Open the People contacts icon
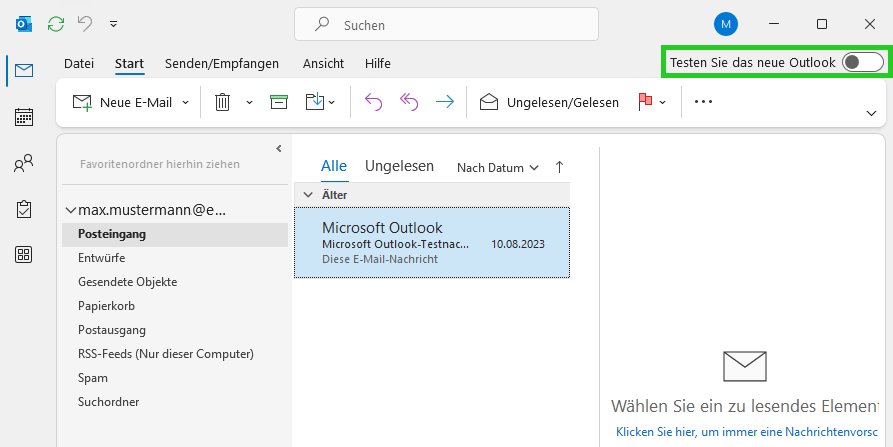This screenshot has height=447, width=893. tap(23, 163)
